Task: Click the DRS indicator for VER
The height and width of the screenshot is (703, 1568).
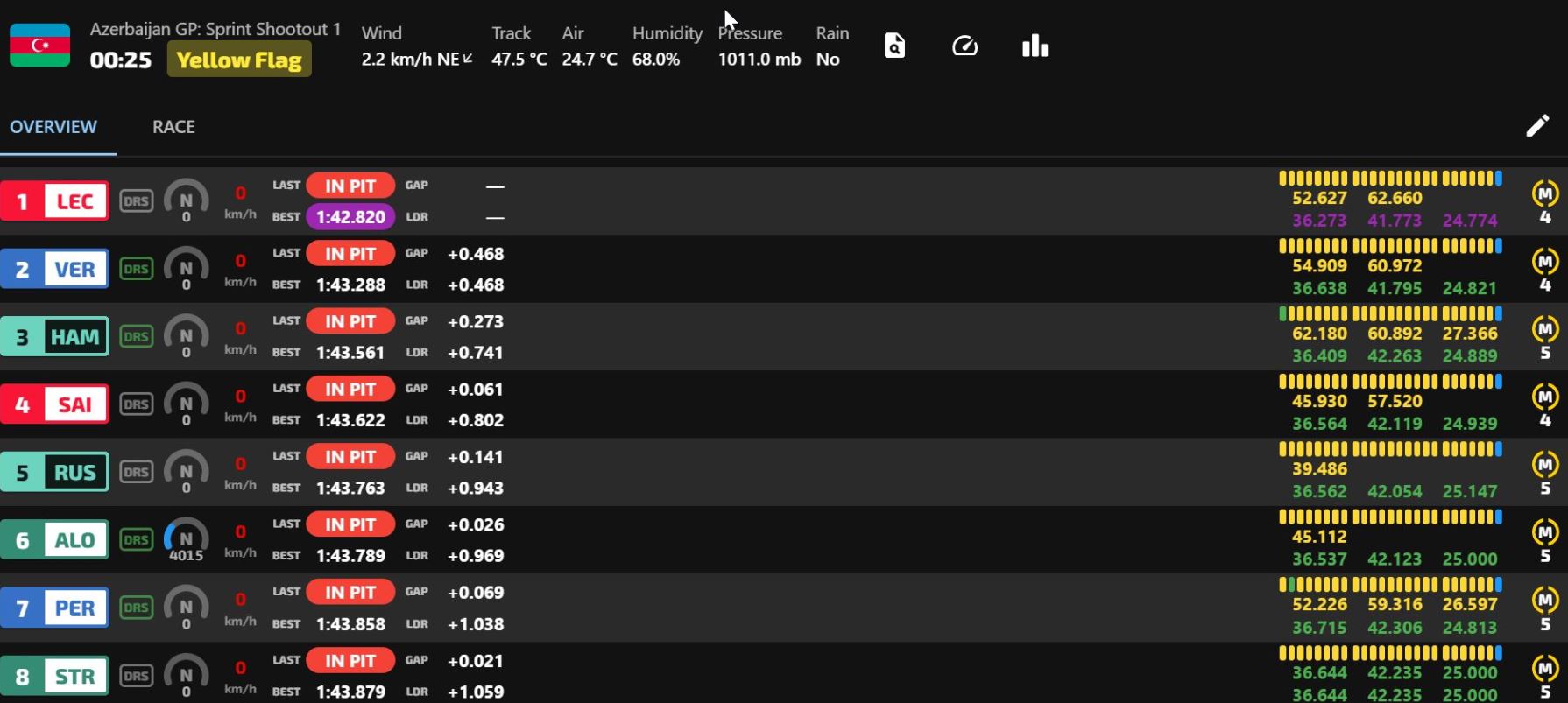Action: (136, 269)
